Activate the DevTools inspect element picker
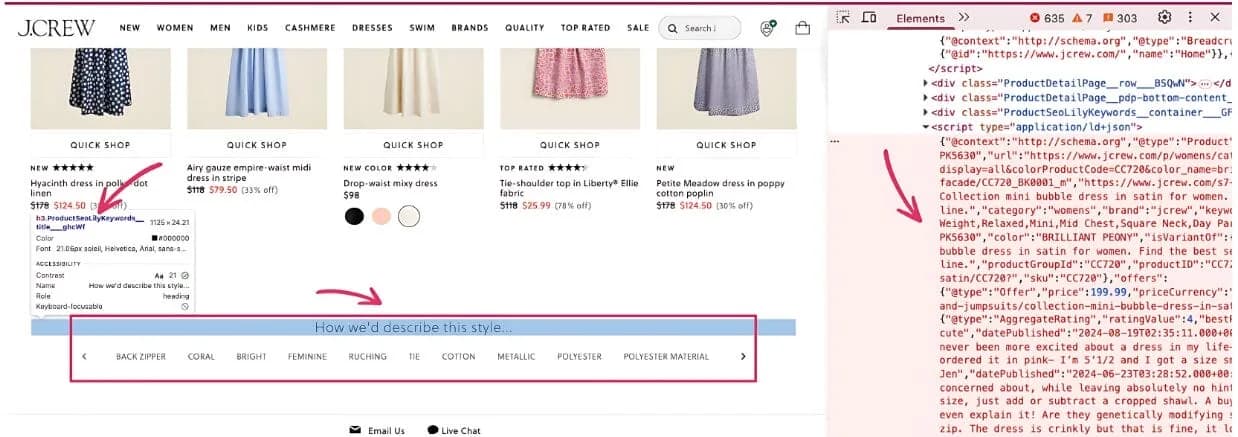Viewport: 1238px width, 437px height. click(844, 18)
